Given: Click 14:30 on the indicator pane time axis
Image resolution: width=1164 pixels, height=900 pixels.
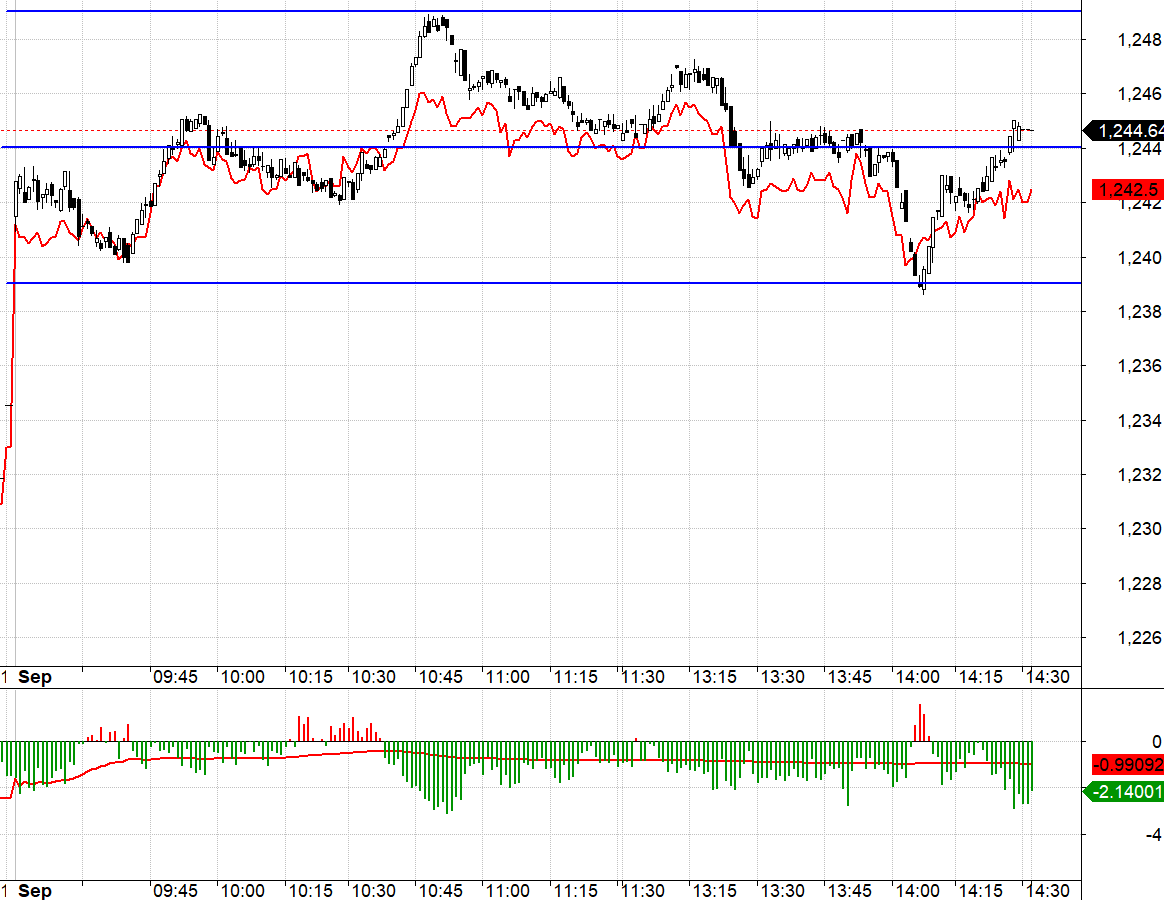Looking at the screenshot, I should click(1047, 891).
